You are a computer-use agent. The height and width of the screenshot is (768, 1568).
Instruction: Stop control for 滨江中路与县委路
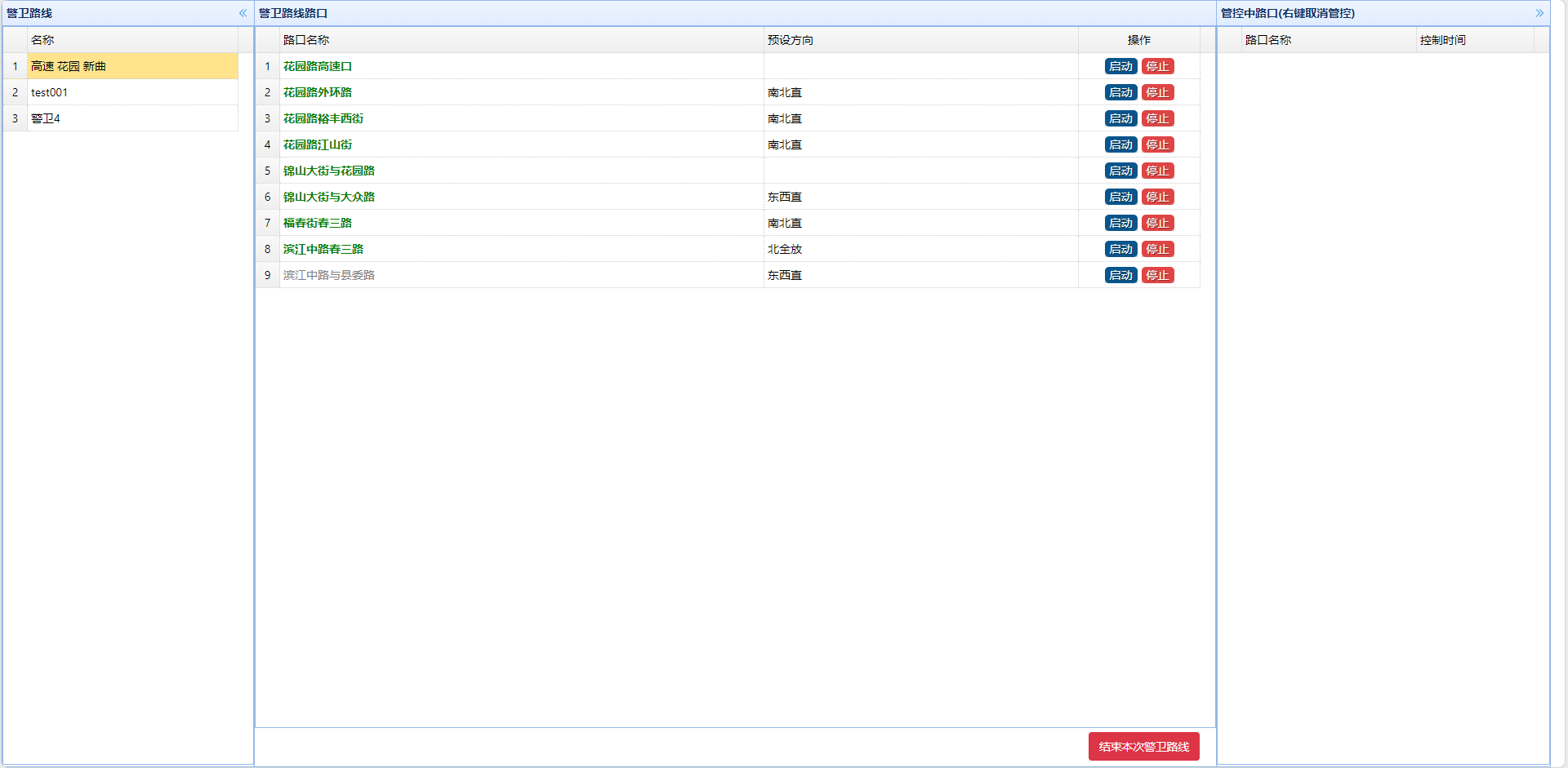pos(1157,275)
